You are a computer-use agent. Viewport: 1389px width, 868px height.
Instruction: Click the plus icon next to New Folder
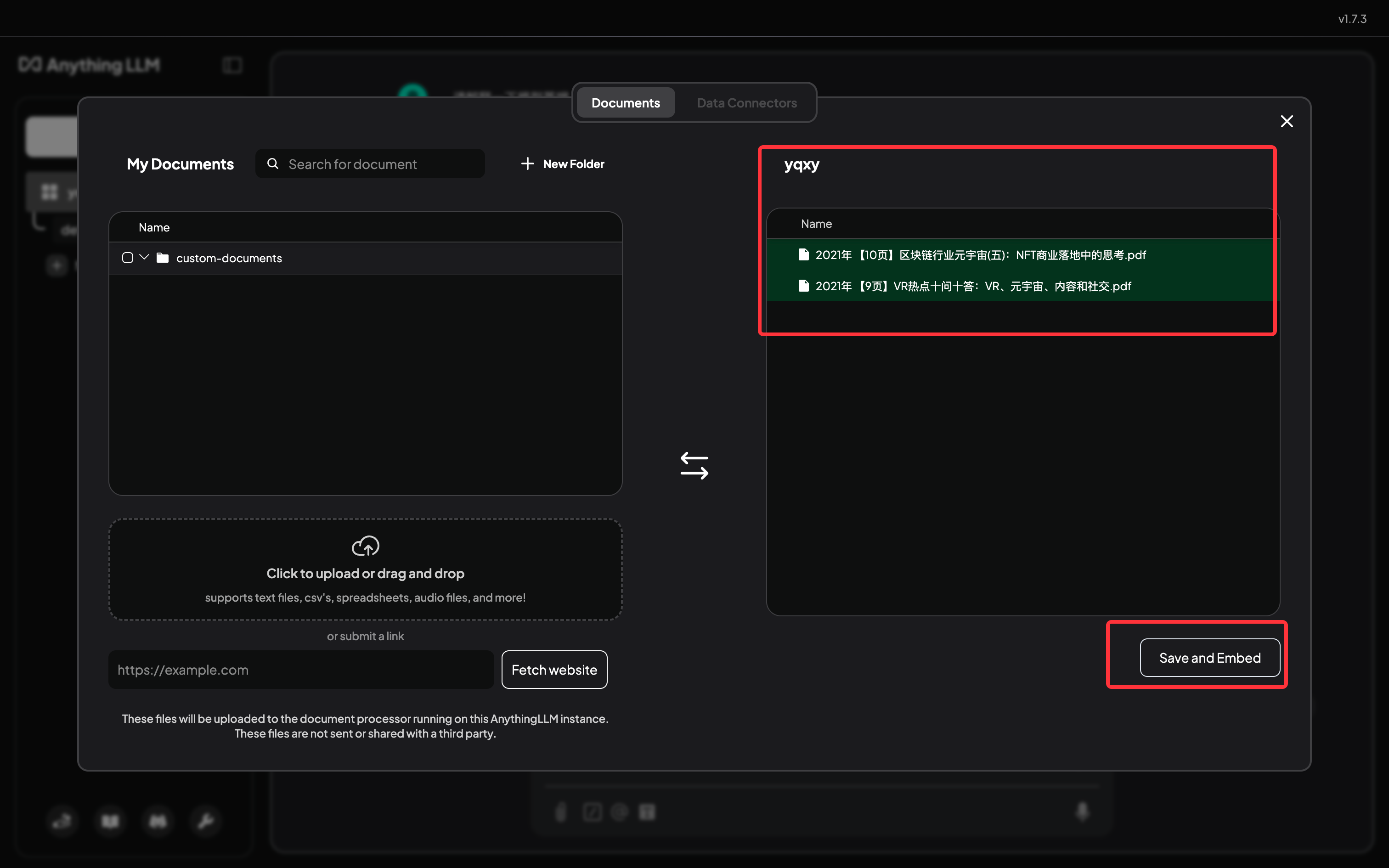click(527, 163)
